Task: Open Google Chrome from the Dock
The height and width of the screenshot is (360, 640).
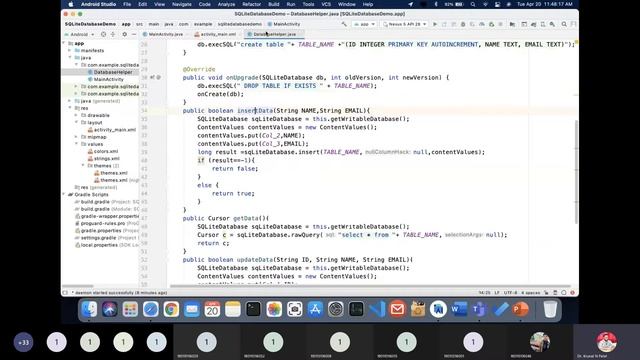Action: (x=171, y=309)
